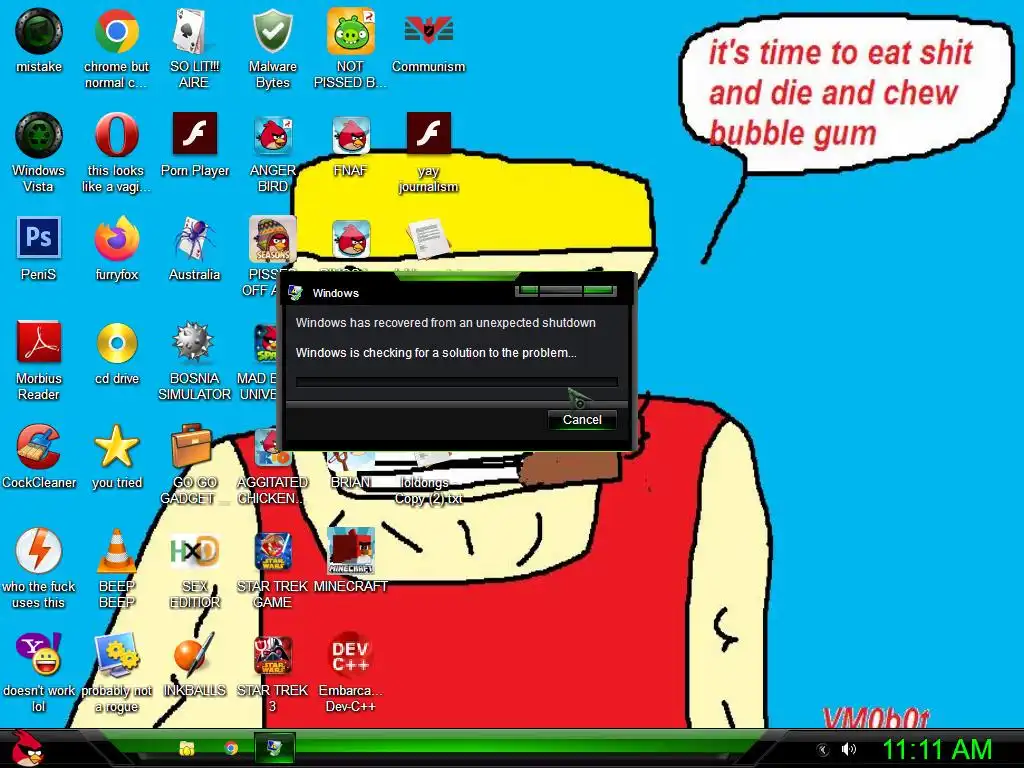The image size is (1024, 768).
Task: Select the Yahoo icon 'doesn't work lol'
Action: pos(39,654)
